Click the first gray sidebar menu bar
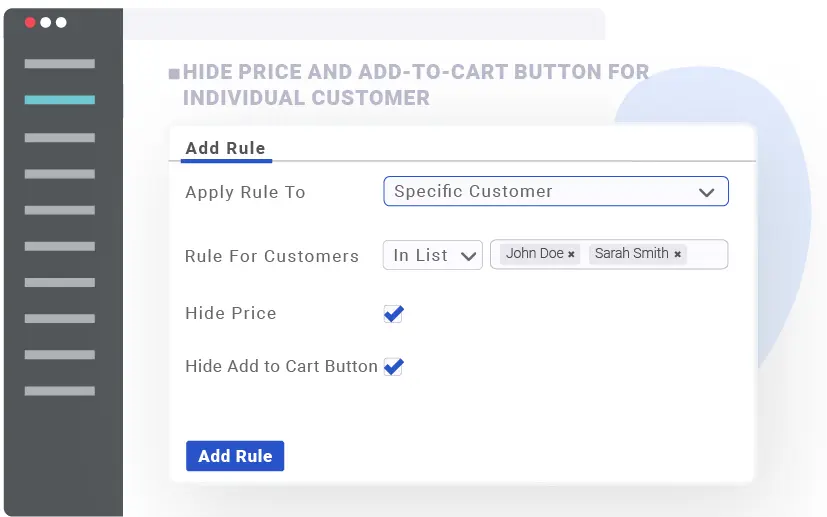 click(x=60, y=64)
